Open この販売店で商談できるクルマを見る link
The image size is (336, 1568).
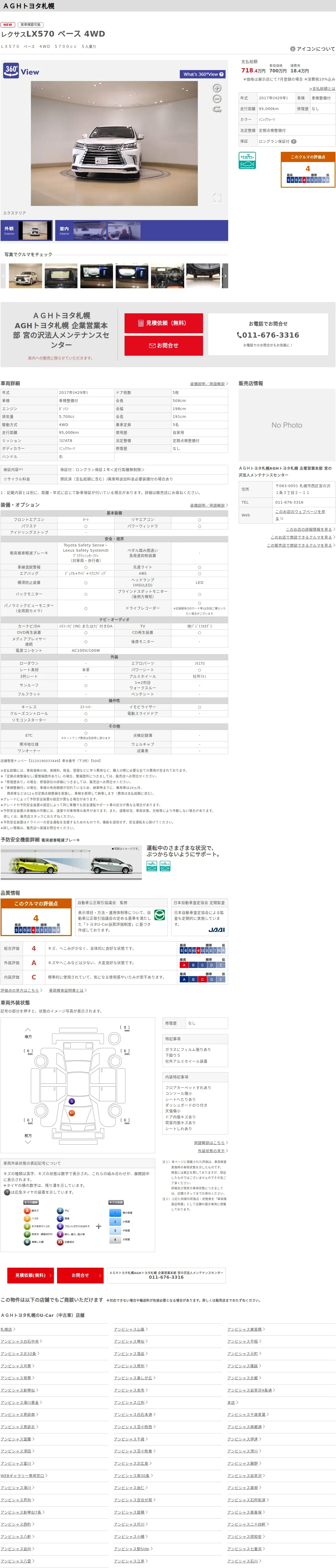point(301,545)
